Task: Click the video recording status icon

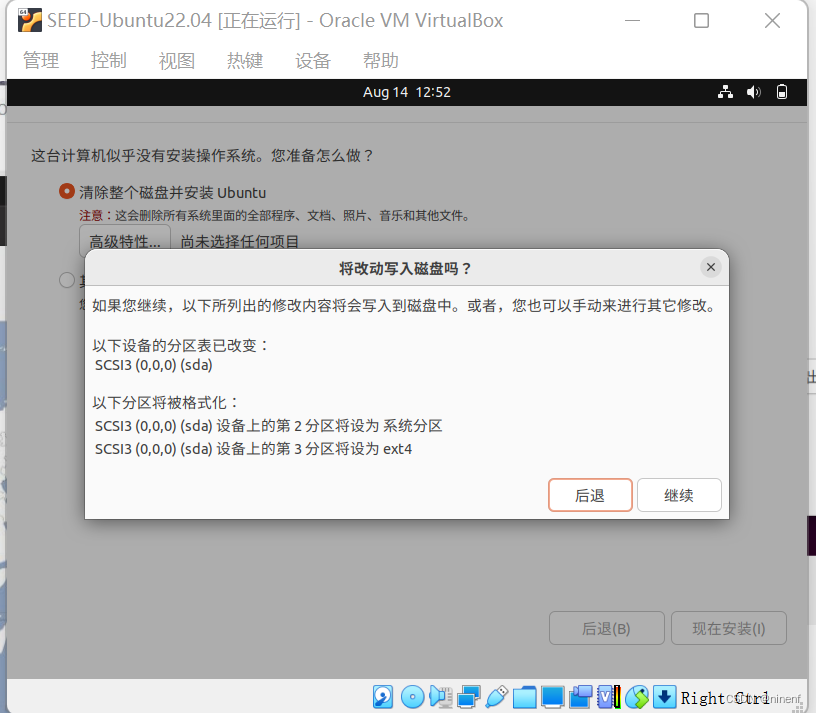Action: click(581, 697)
